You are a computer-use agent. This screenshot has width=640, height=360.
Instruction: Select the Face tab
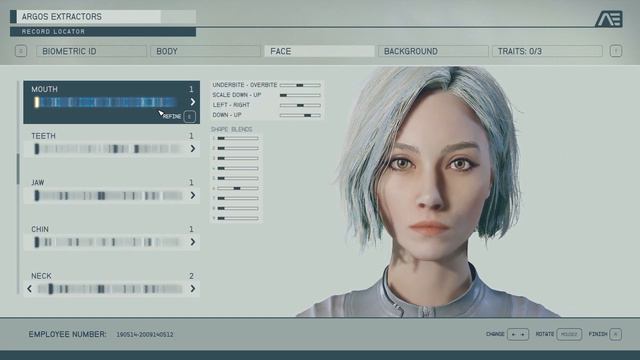[x=319, y=51]
